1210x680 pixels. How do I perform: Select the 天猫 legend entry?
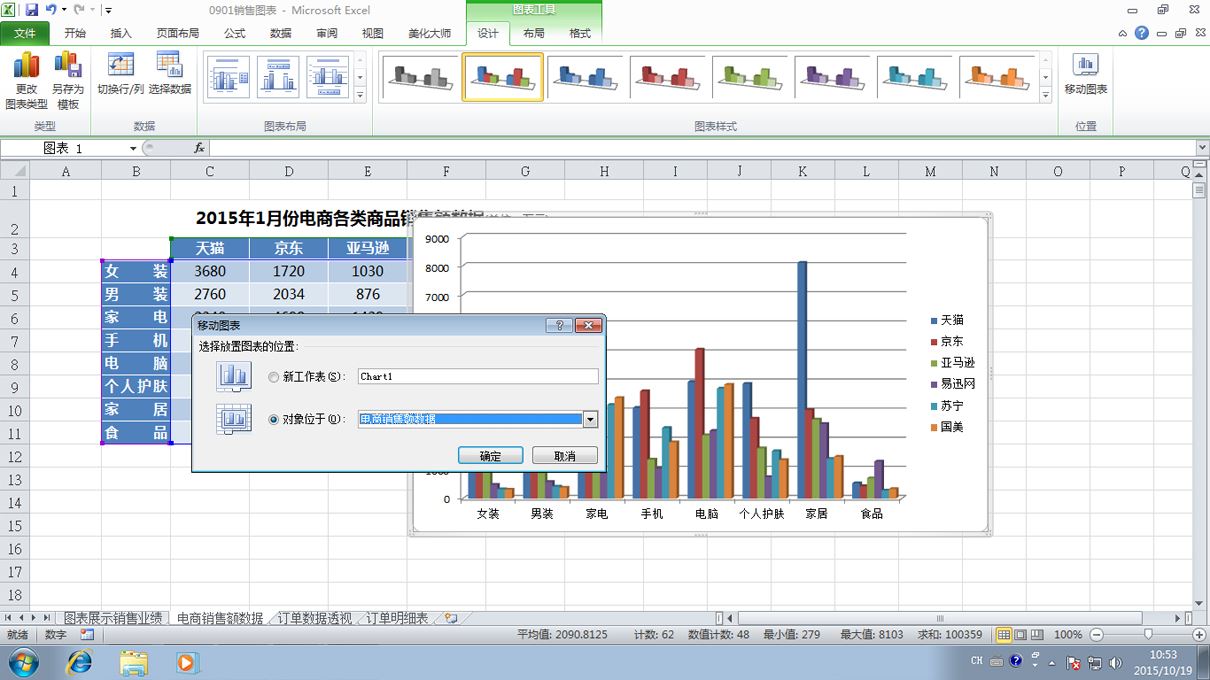click(x=946, y=320)
